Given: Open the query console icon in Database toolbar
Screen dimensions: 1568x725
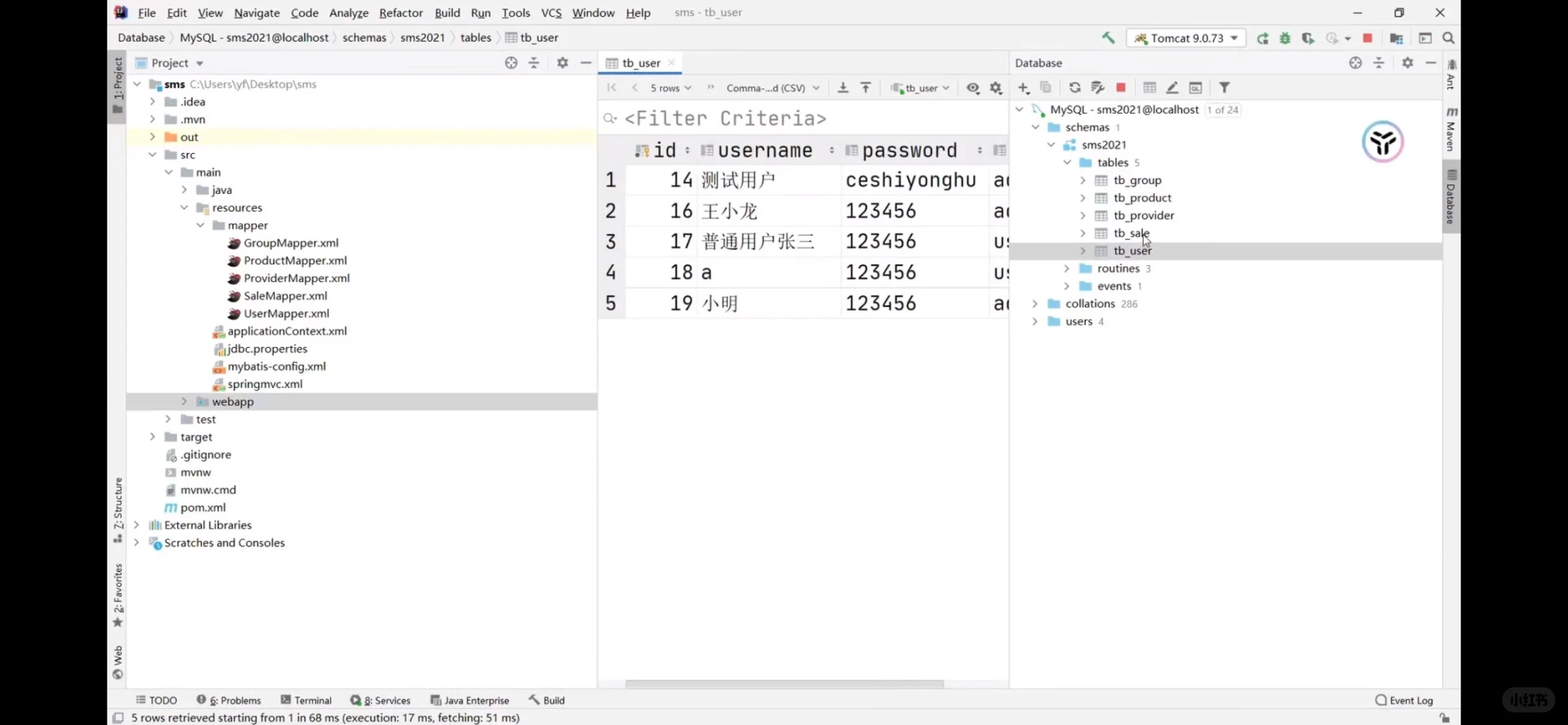Looking at the screenshot, I should pyautogui.click(x=1196, y=88).
